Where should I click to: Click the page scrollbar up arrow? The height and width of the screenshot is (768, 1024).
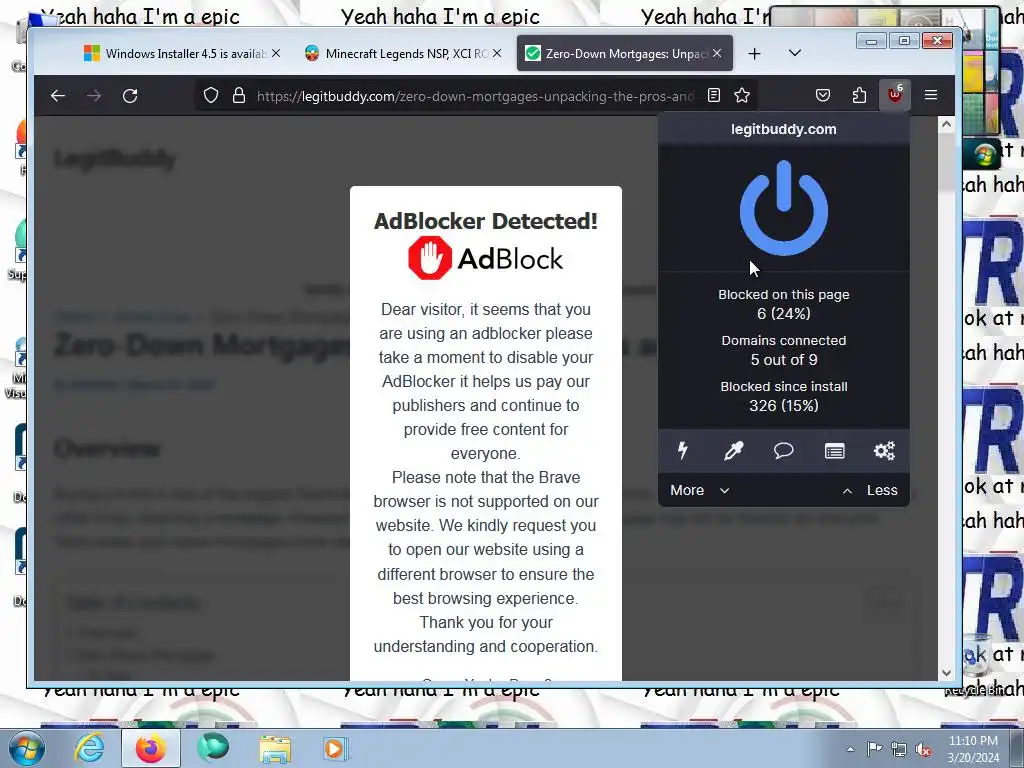click(x=946, y=124)
